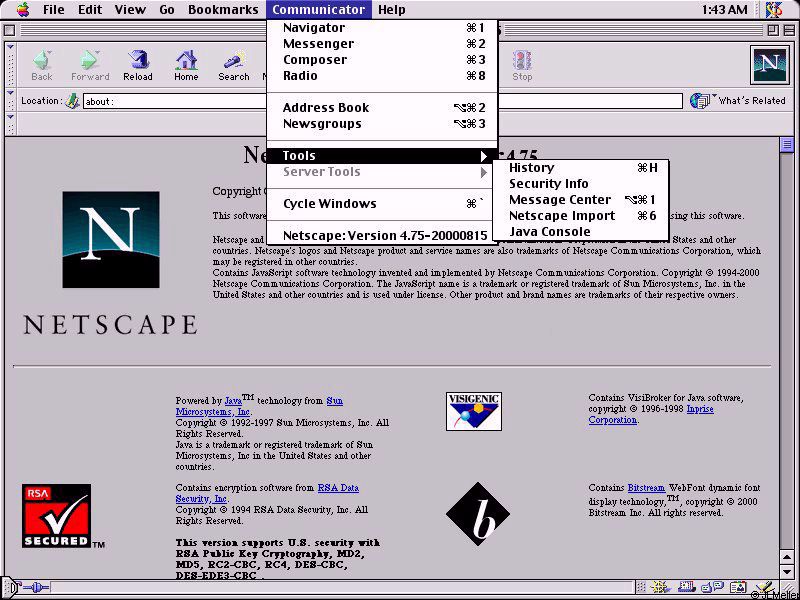
Task: Click the scrollbar up arrow
Action: coord(786,559)
